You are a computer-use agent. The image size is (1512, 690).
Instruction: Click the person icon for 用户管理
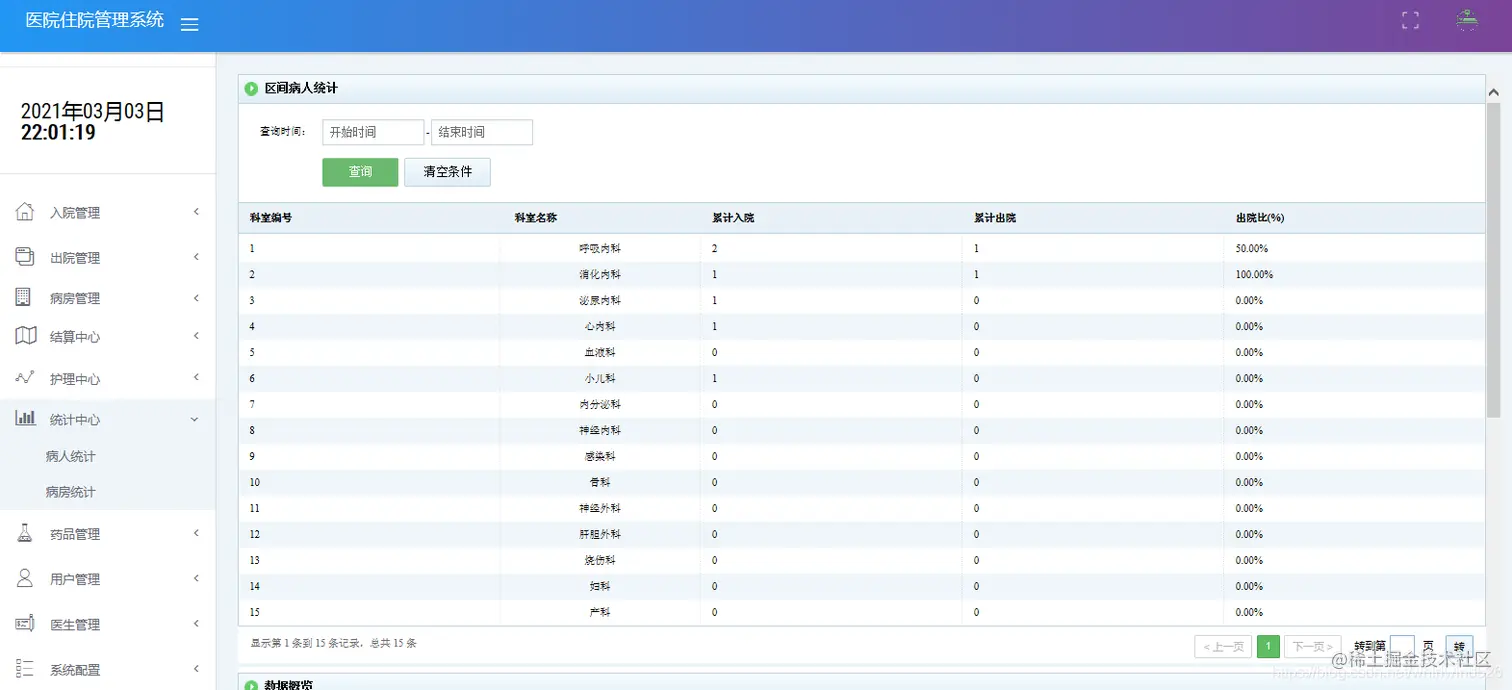pyautogui.click(x=26, y=578)
